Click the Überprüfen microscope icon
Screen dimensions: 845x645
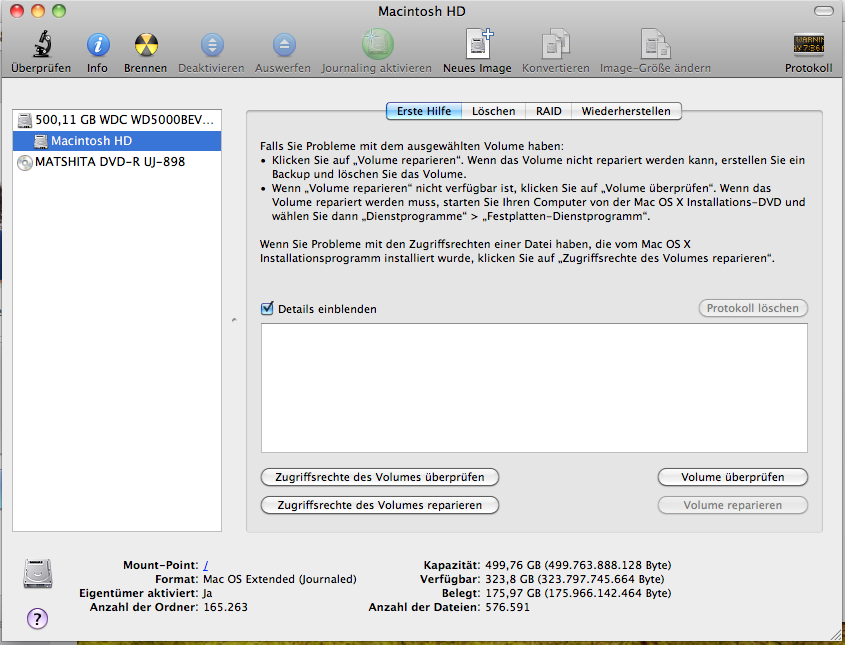(x=41, y=45)
